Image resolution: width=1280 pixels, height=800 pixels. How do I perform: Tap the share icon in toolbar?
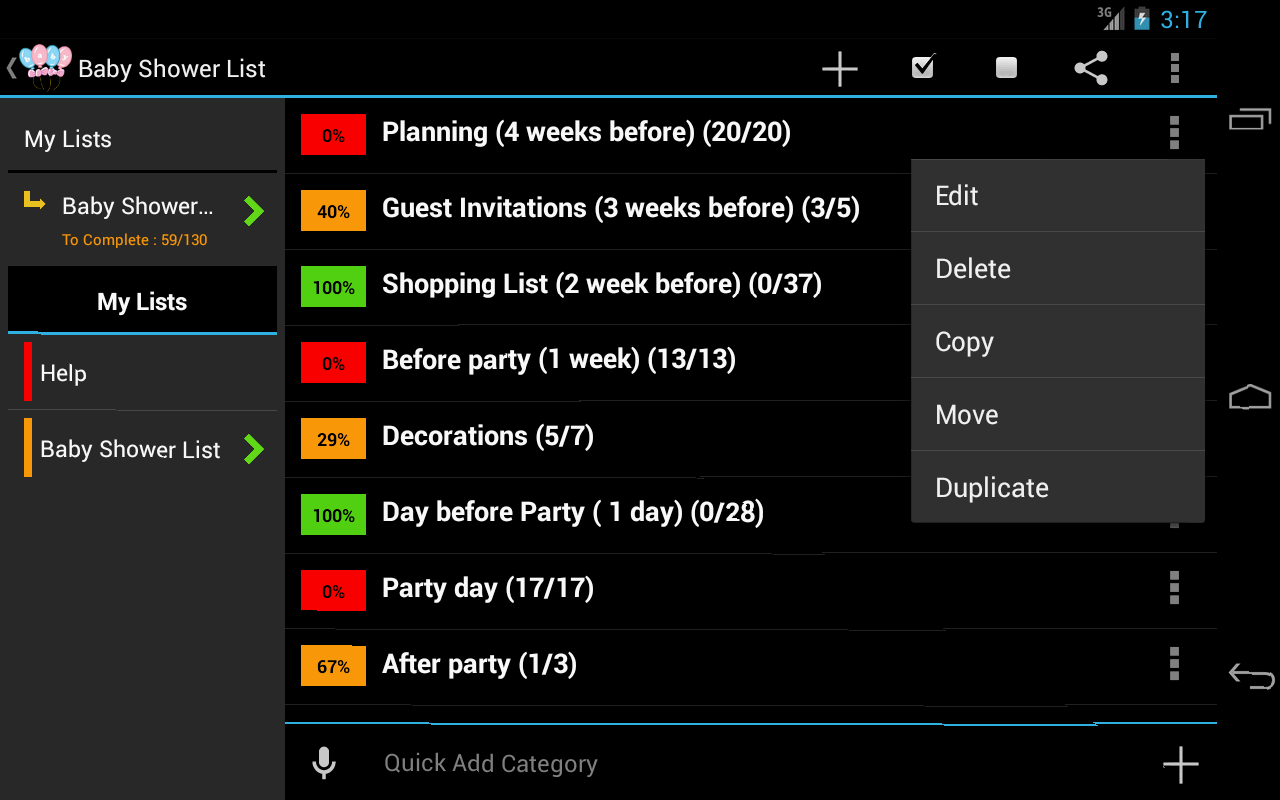click(1090, 68)
